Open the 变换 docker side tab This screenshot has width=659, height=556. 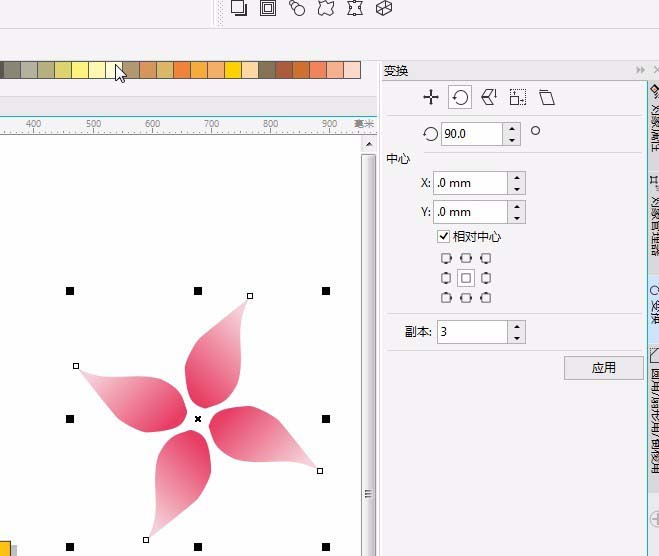point(654,306)
